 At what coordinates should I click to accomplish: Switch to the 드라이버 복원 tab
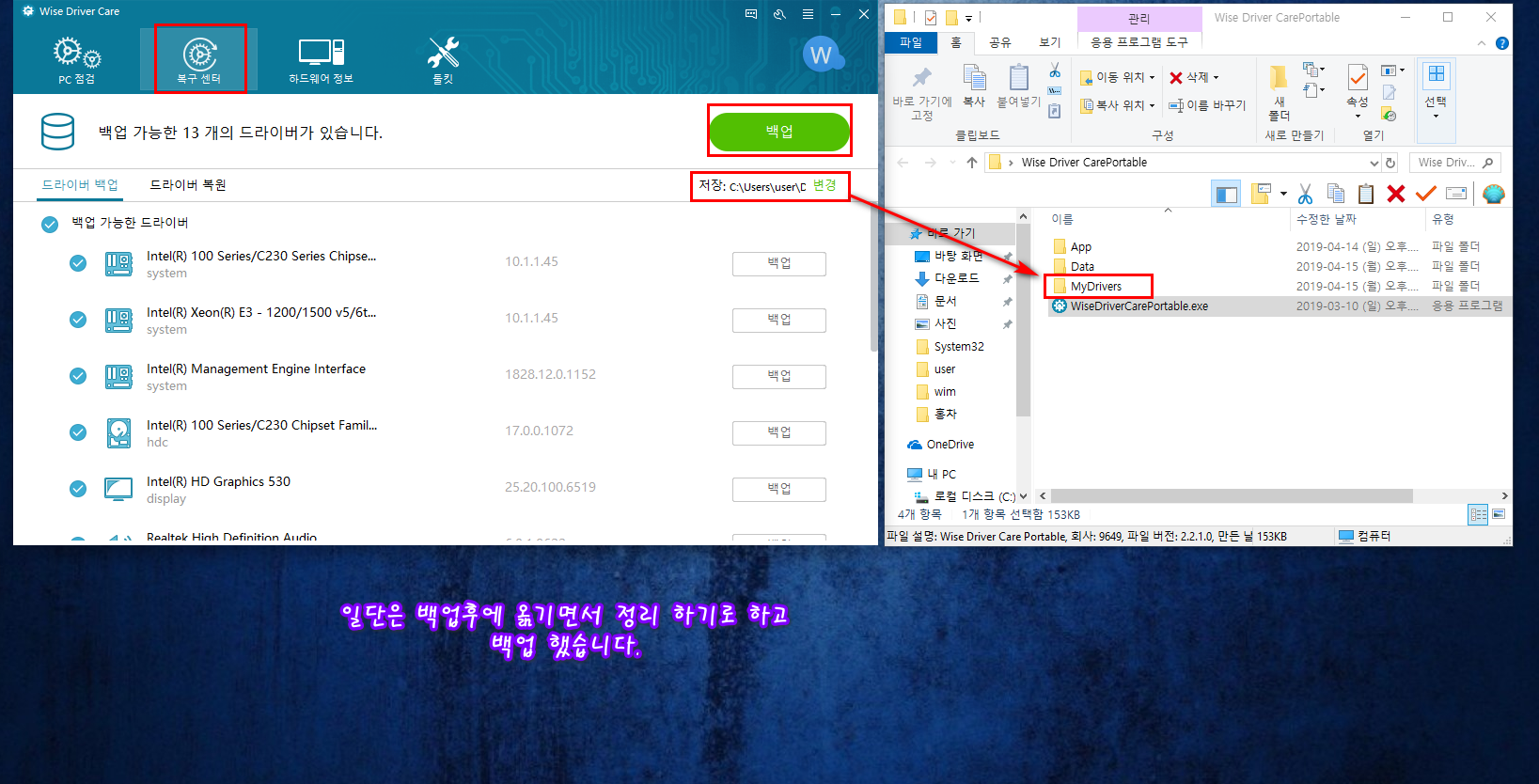(x=188, y=185)
